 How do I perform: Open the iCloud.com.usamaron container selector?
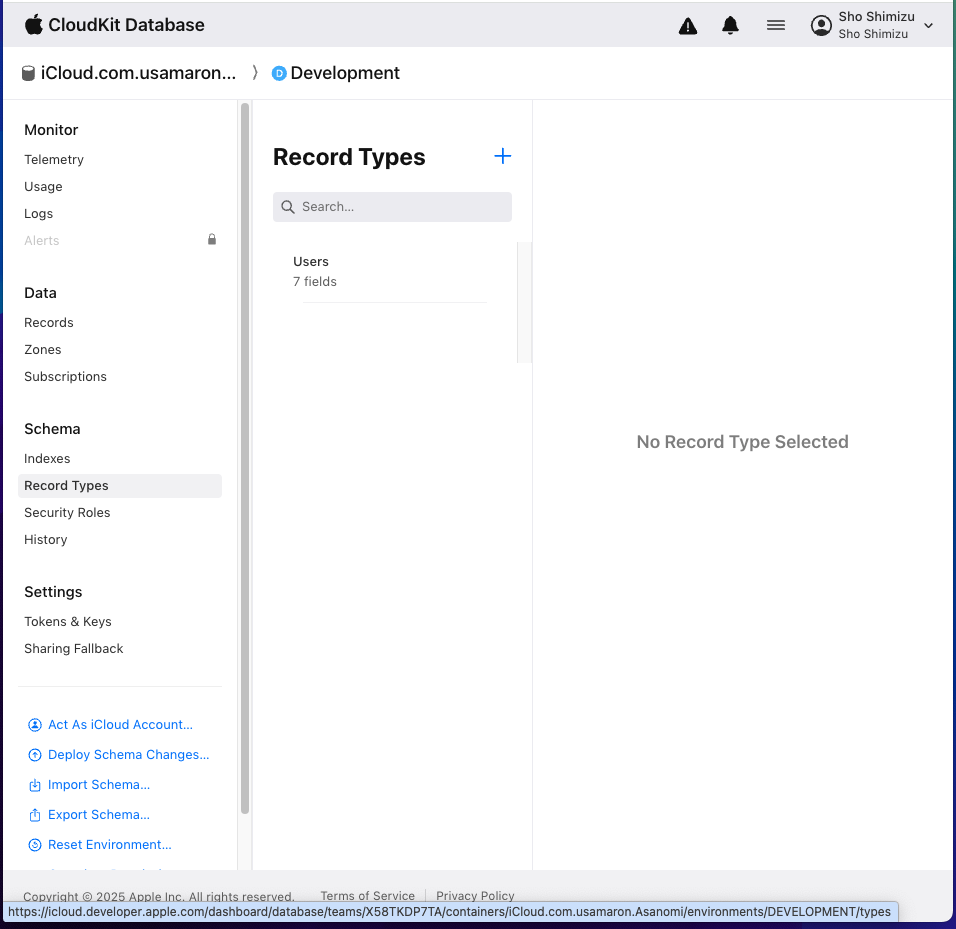point(130,73)
